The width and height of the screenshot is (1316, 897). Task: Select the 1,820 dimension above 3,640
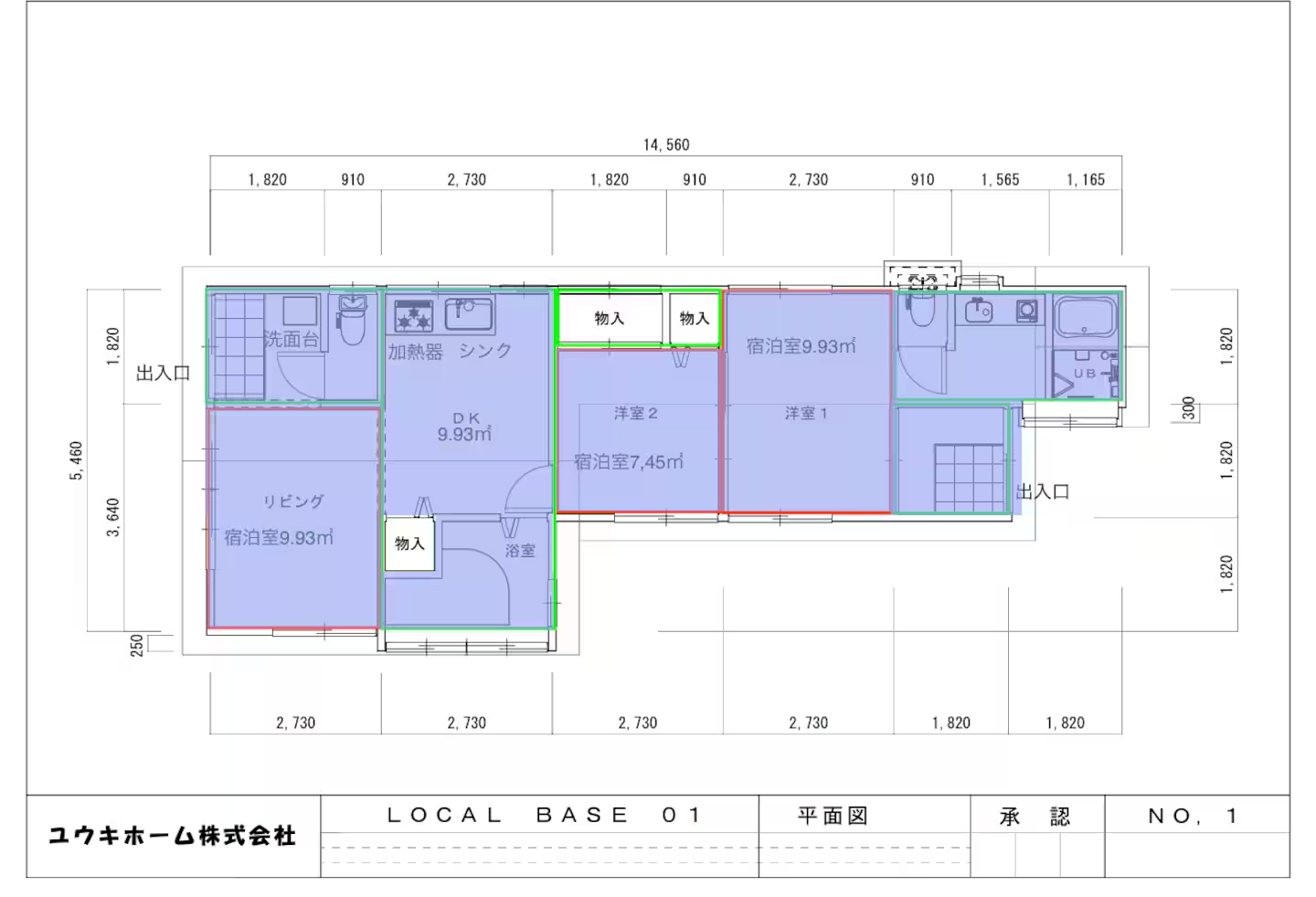(x=113, y=347)
